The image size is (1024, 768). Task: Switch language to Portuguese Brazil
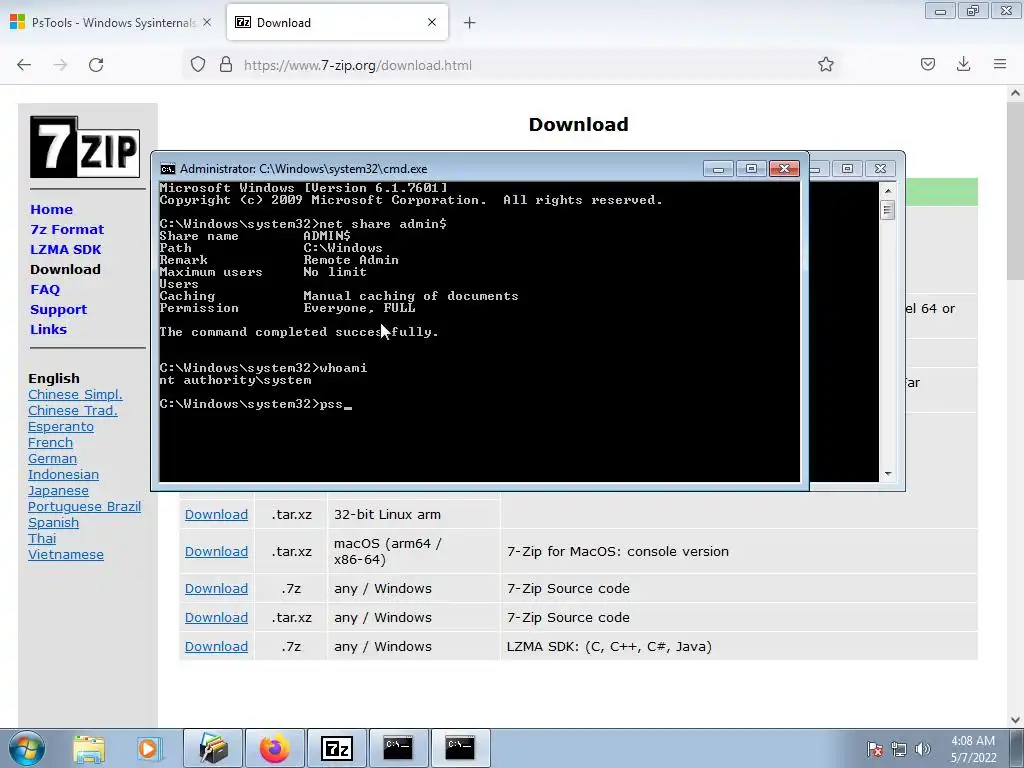84,507
